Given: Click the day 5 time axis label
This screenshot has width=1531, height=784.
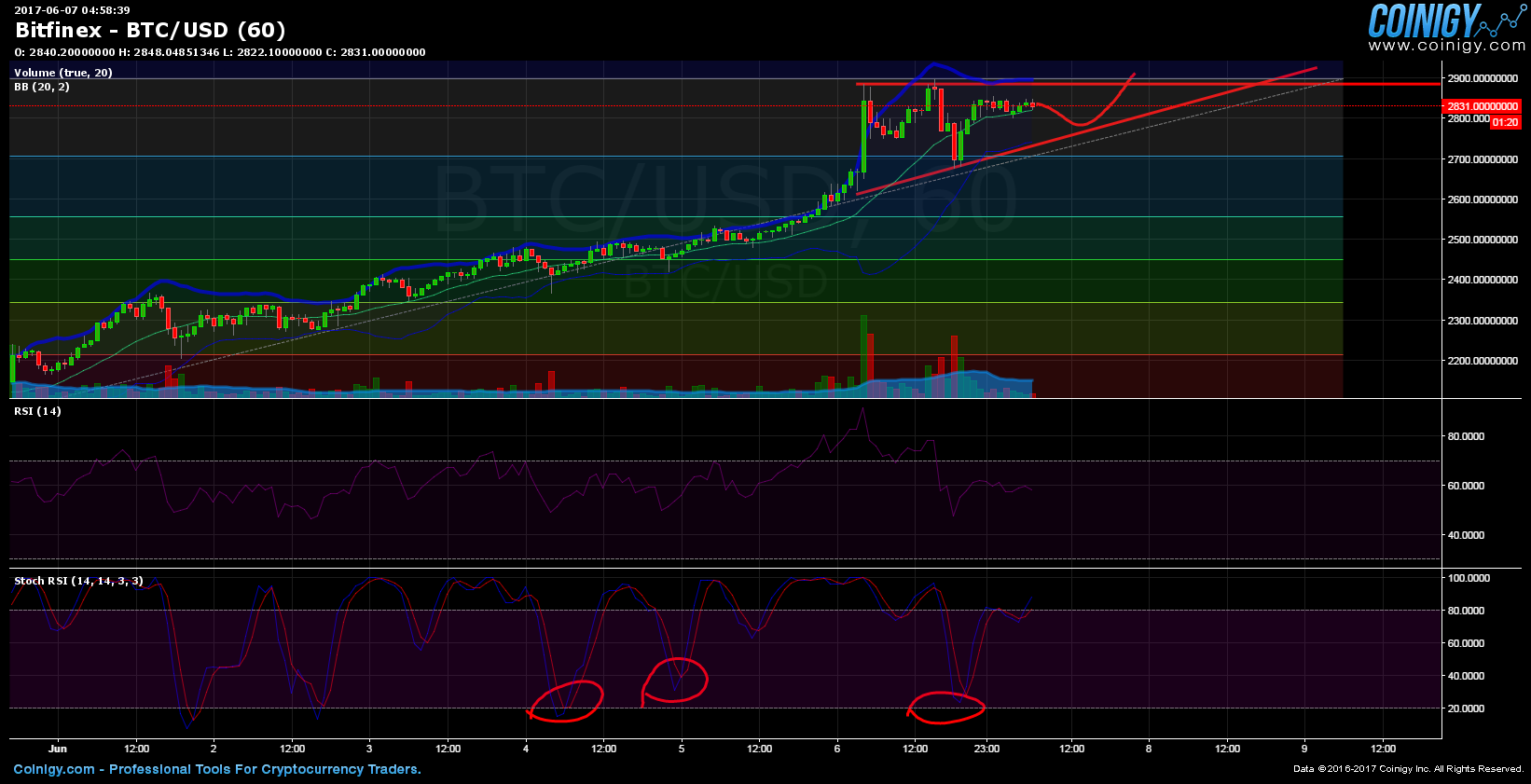Looking at the screenshot, I should point(682,749).
